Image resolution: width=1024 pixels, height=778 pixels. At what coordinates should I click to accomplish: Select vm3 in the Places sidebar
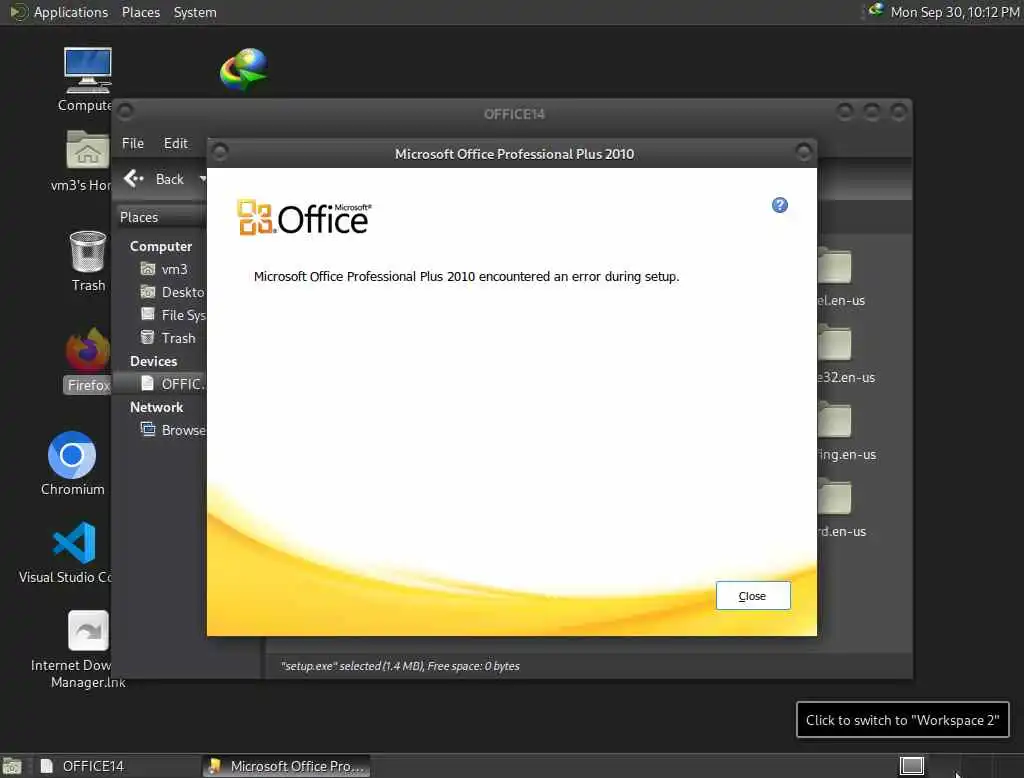(165, 269)
